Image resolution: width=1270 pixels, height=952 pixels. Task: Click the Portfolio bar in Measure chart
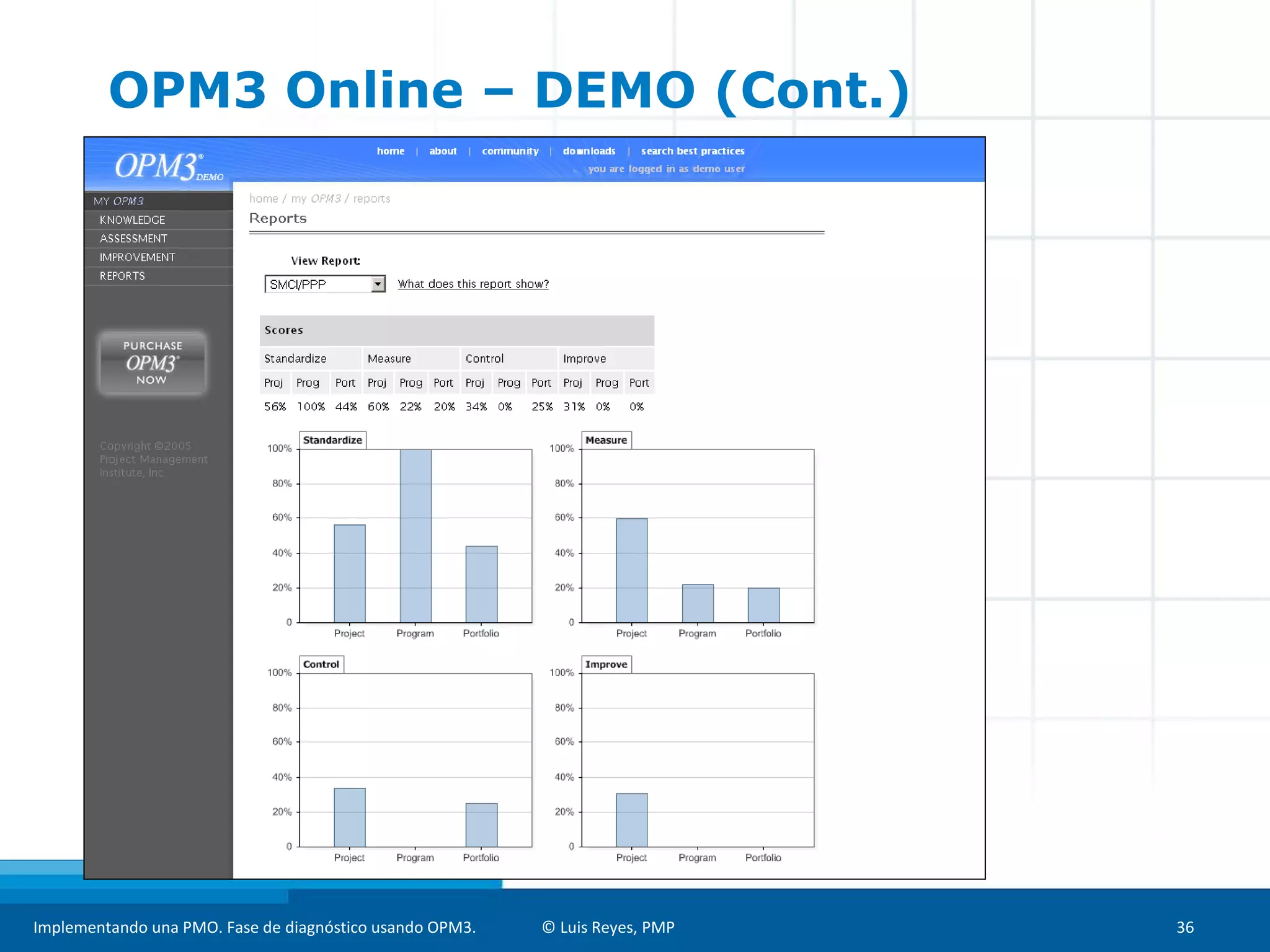(x=763, y=606)
